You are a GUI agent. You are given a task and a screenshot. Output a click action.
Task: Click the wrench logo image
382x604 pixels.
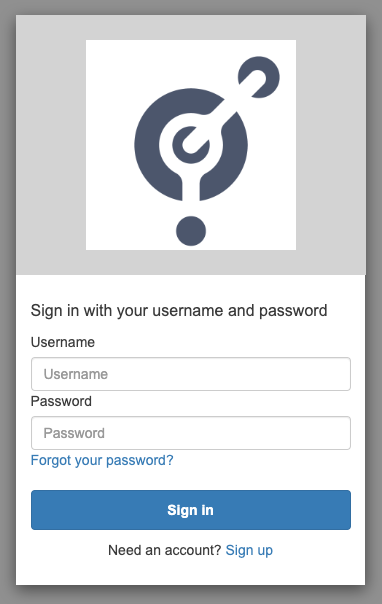191,145
